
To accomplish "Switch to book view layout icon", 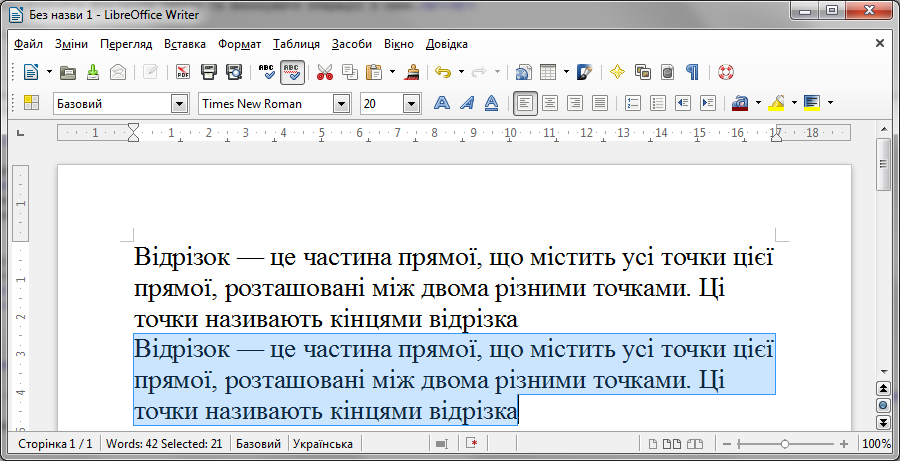I will pyautogui.click(x=695, y=444).
